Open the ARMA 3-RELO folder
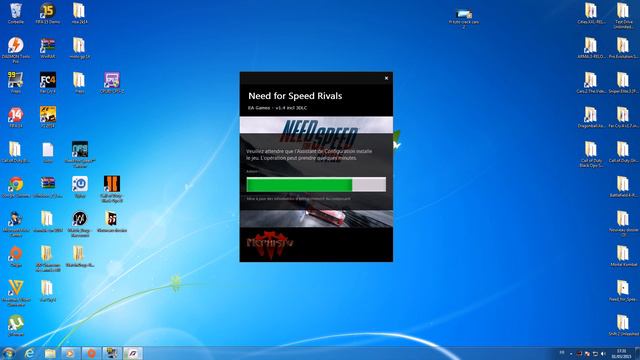Screen dimensions: 640x360 pyautogui.click(x=591, y=48)
